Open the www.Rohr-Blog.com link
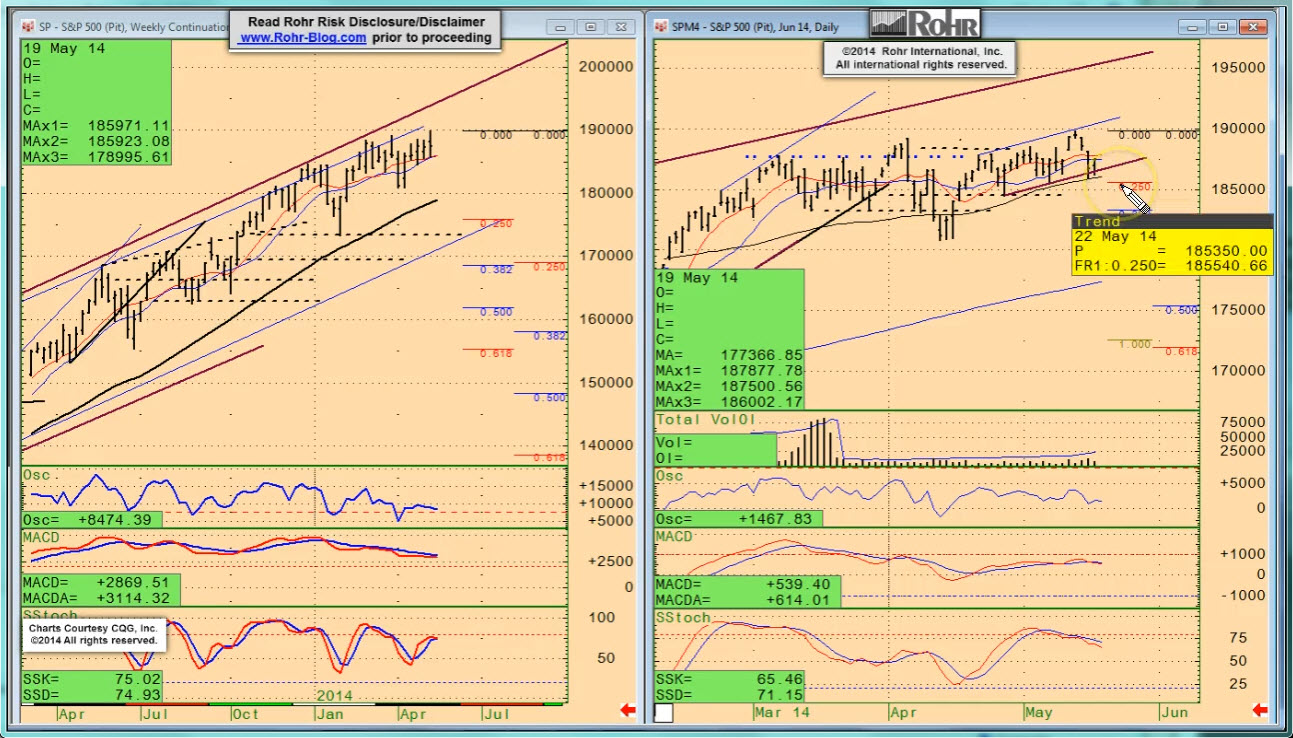This screenshot has width=1293, height=738. (x=302, y=38)
